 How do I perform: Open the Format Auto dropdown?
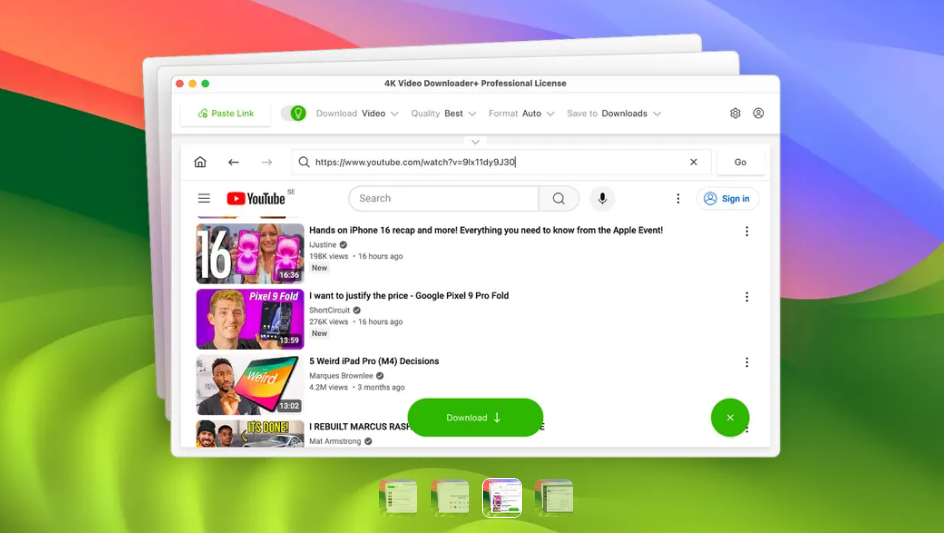(521, 113)
